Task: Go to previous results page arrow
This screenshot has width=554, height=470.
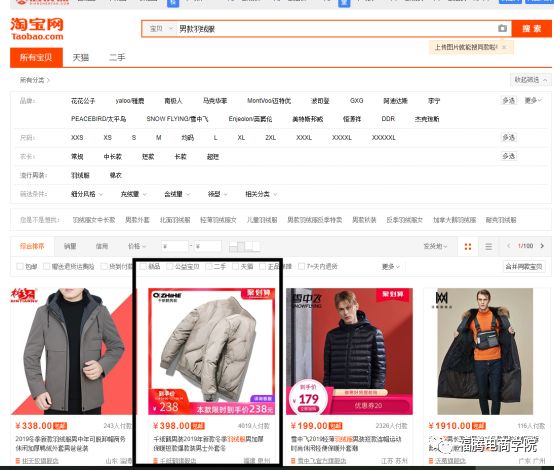Action: (x=508, y=246)
